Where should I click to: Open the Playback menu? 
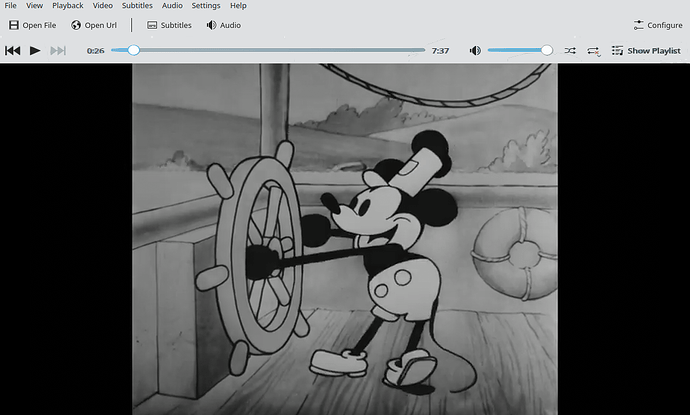[x=67, y=6]
